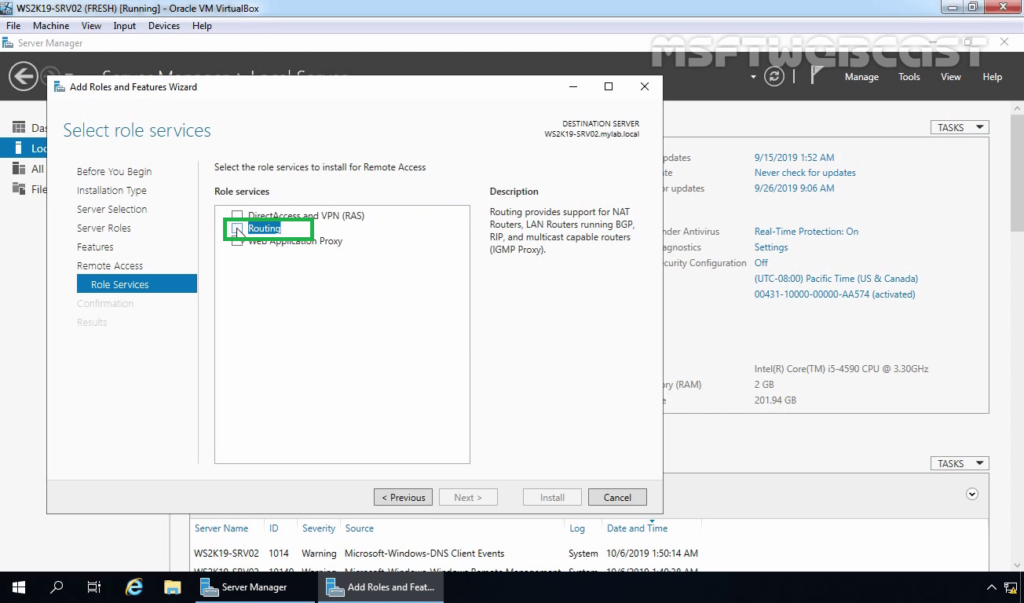The width and height of the screenshot is (1024, 603).
Task: Open the Manage menu in Server Manager
Action: (861, 77)
